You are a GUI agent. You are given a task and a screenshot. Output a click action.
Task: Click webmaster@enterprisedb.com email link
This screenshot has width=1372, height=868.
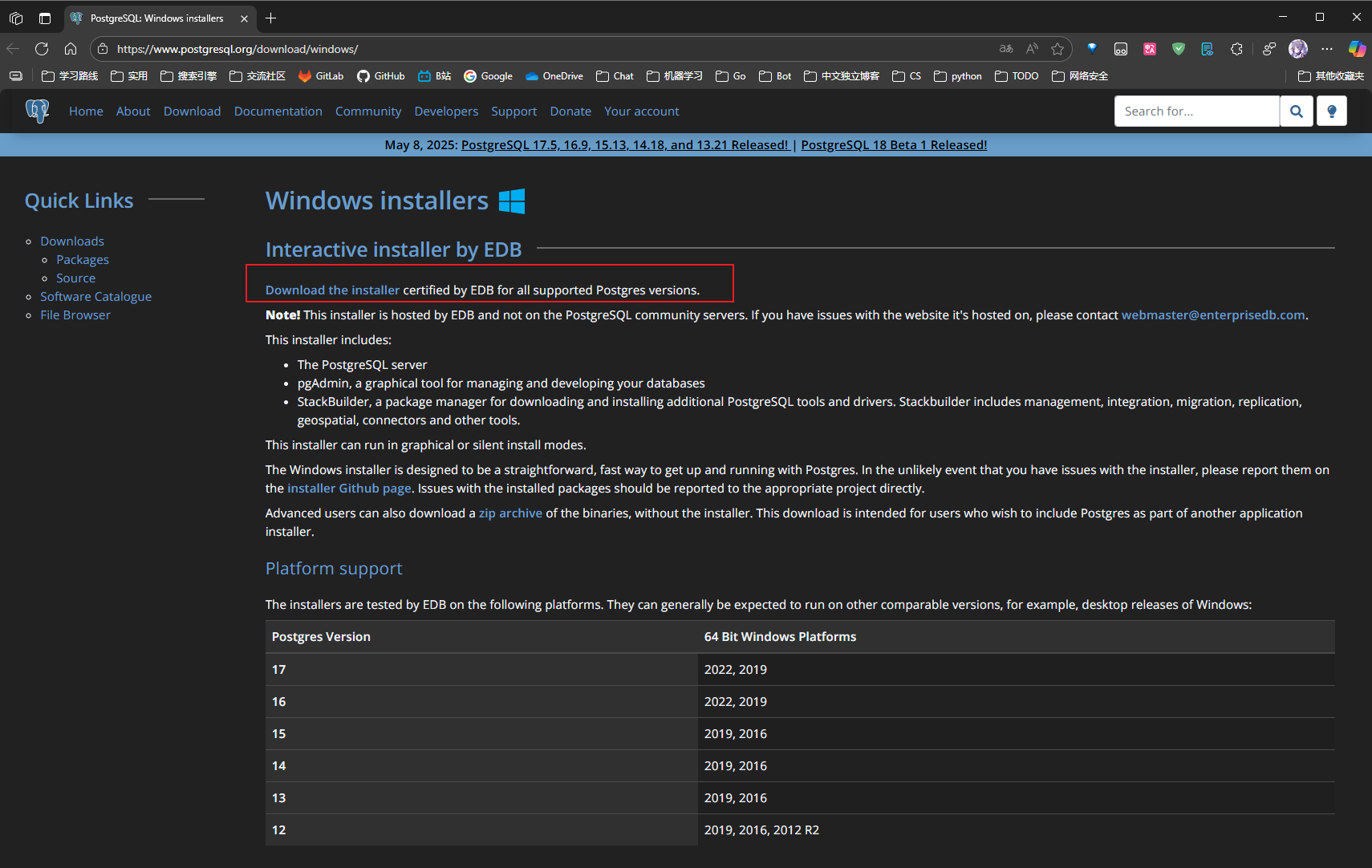pyautogui.click(x=1213, y=315)
